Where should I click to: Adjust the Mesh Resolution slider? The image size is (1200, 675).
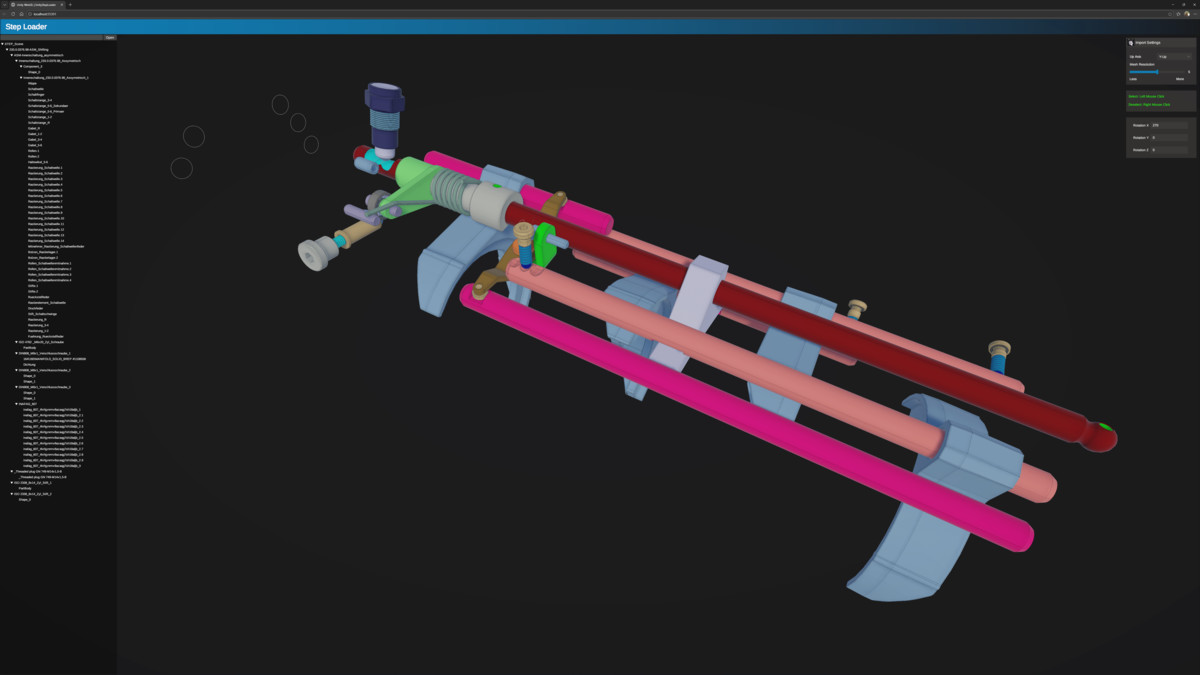pyautogui.click(x=1159, y=72)
